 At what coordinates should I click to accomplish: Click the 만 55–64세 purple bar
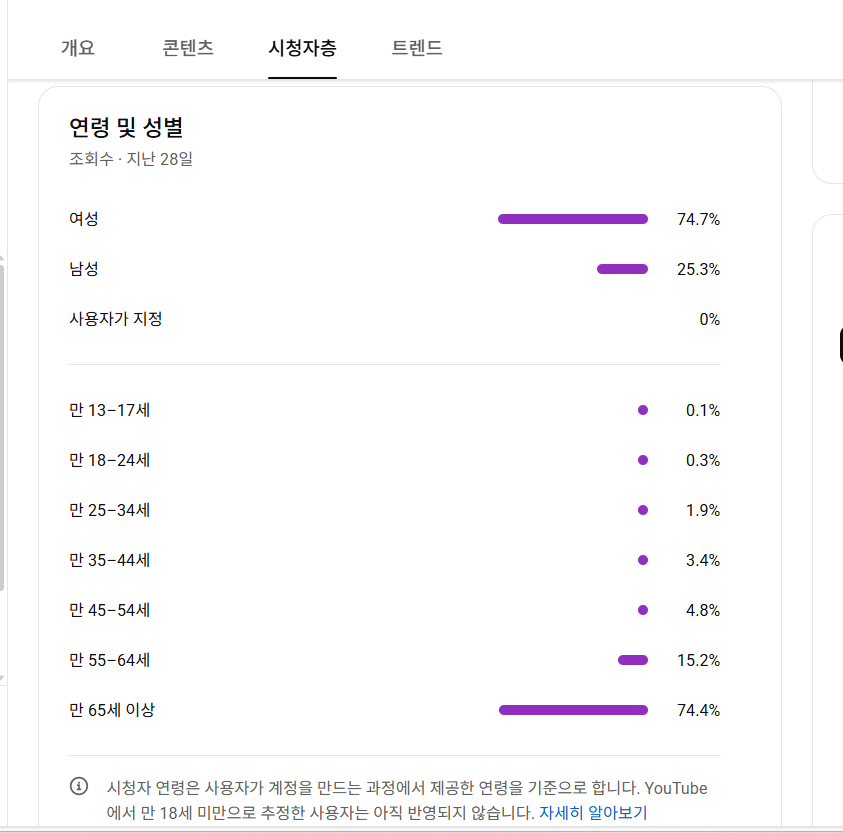(x=633, y=660)
